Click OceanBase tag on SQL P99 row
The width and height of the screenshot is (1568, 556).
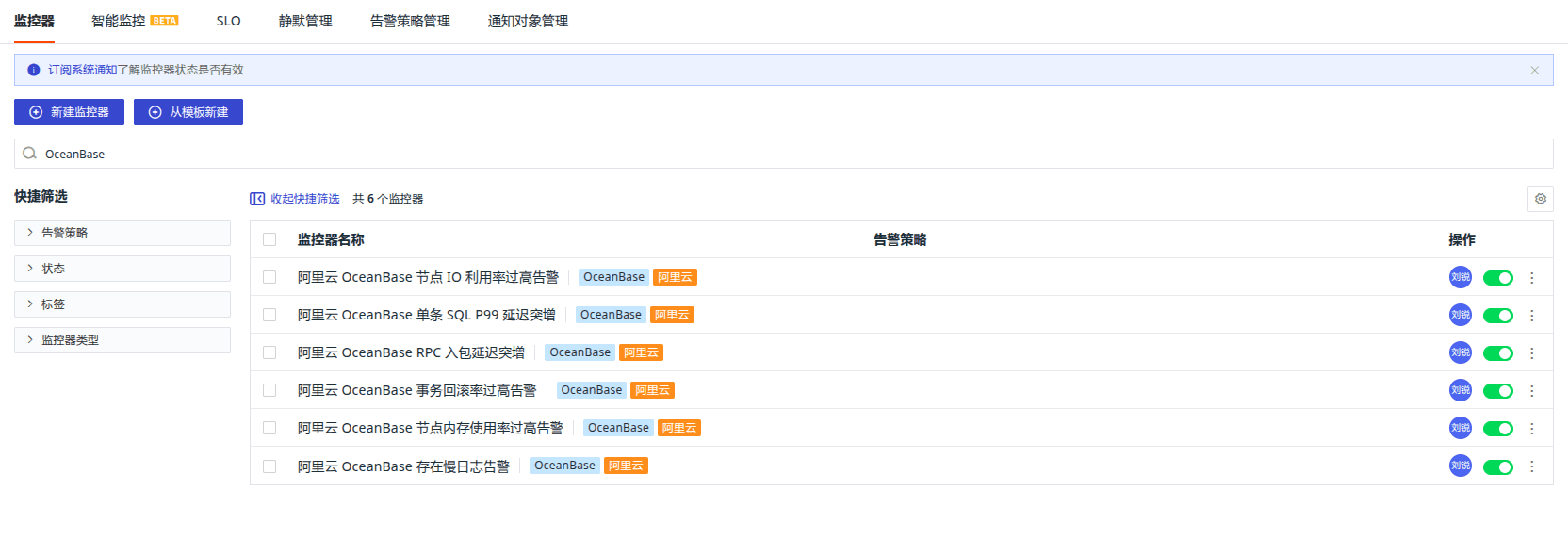pyautogui.click(x=611, y=315)
